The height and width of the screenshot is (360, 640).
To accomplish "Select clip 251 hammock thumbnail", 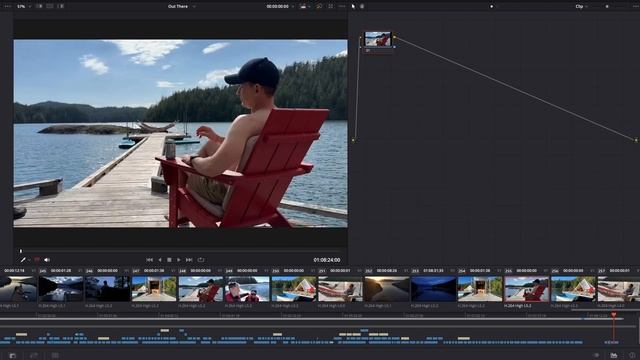I will 340,289.
